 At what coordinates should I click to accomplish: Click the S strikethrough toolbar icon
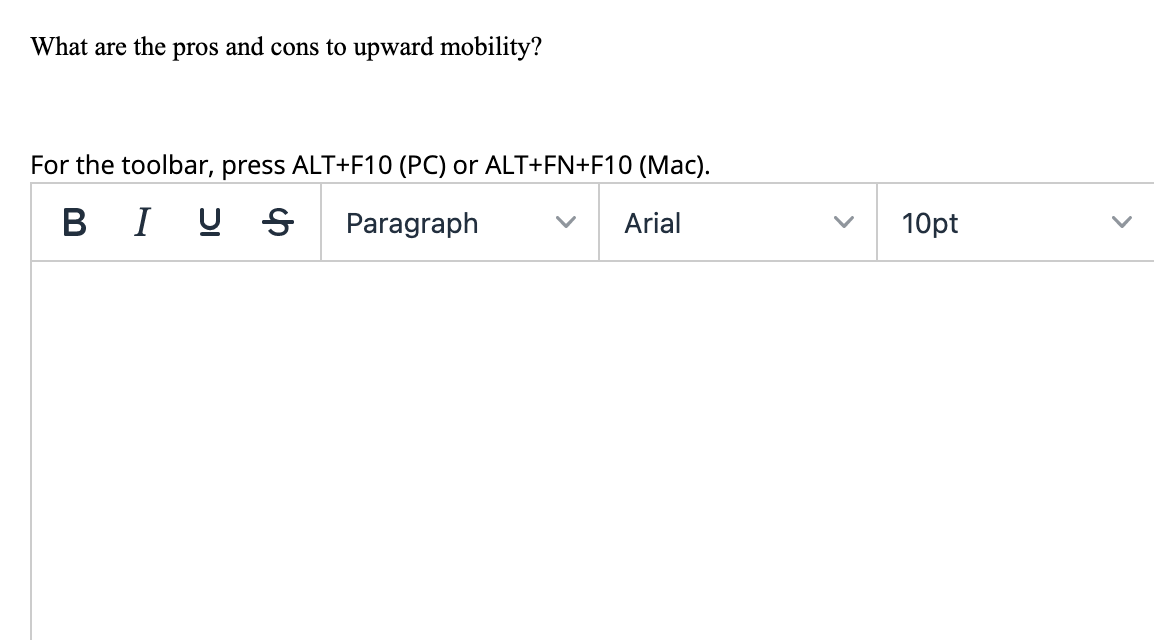(277, 223)
